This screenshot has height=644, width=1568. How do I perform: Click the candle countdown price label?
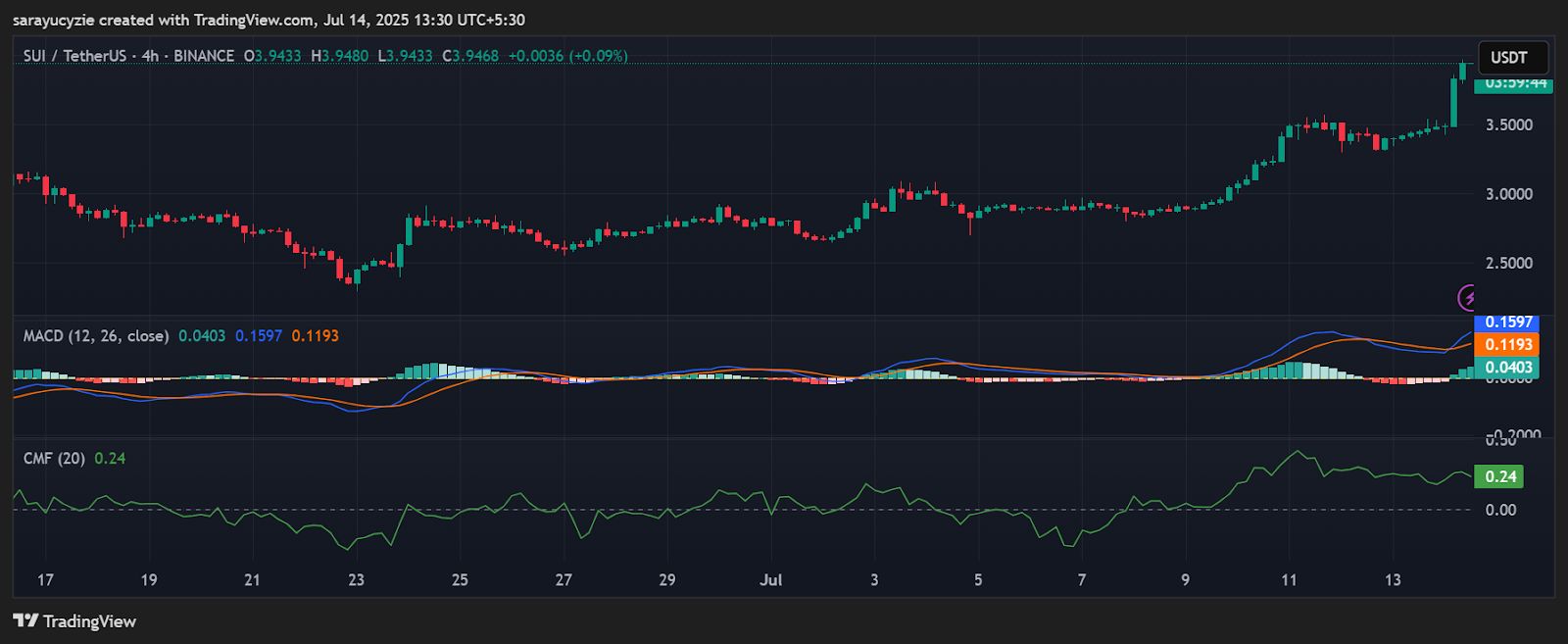tap(1514, 84)
